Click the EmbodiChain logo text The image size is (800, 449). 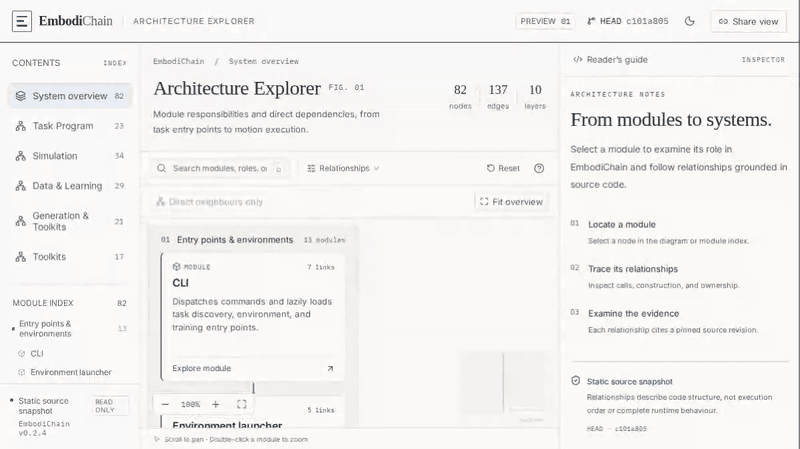pyautogui.click(x=76, y=21)
